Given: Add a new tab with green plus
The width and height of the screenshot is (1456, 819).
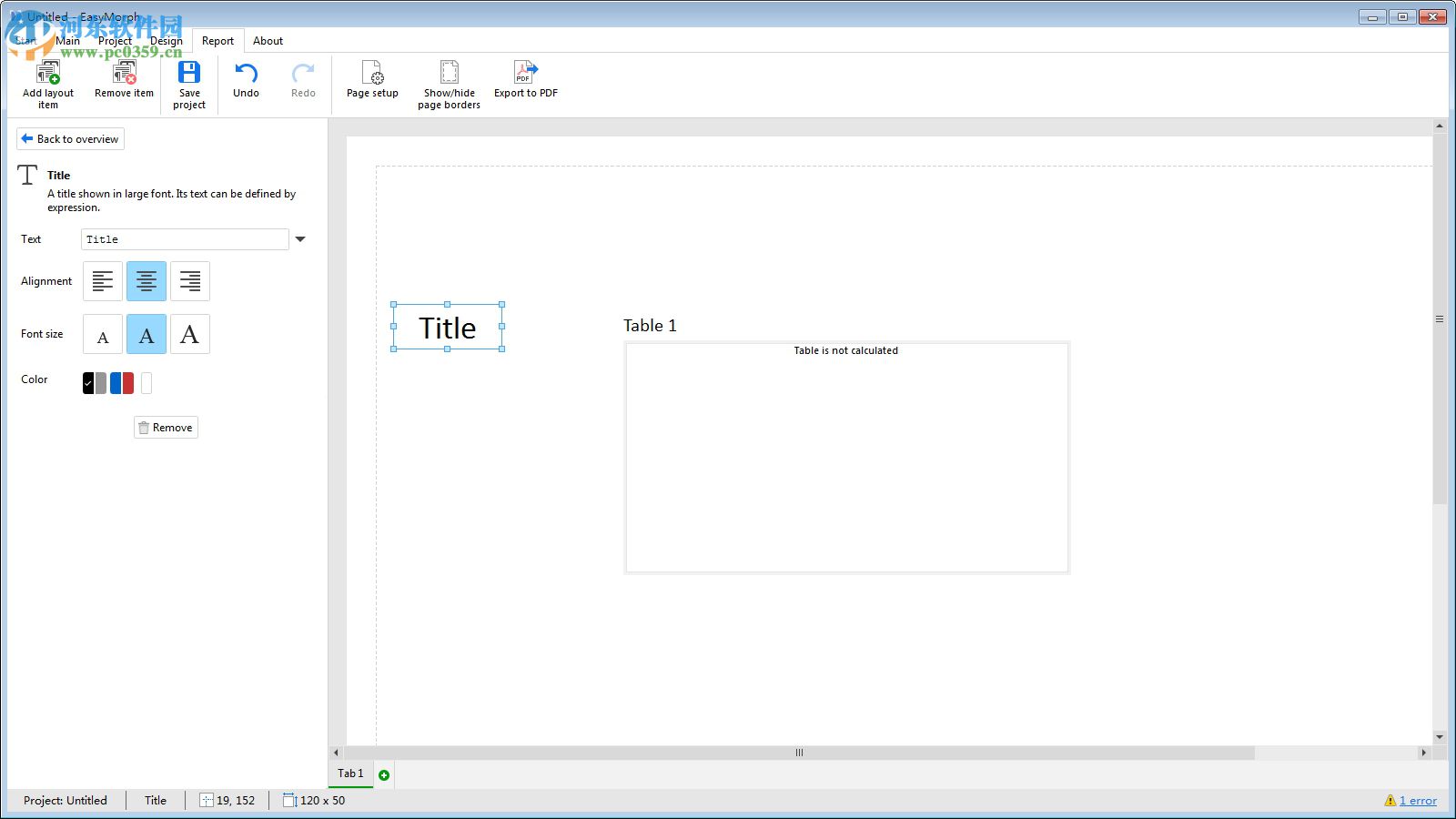Looking at the screenshot, I should 384,775.
